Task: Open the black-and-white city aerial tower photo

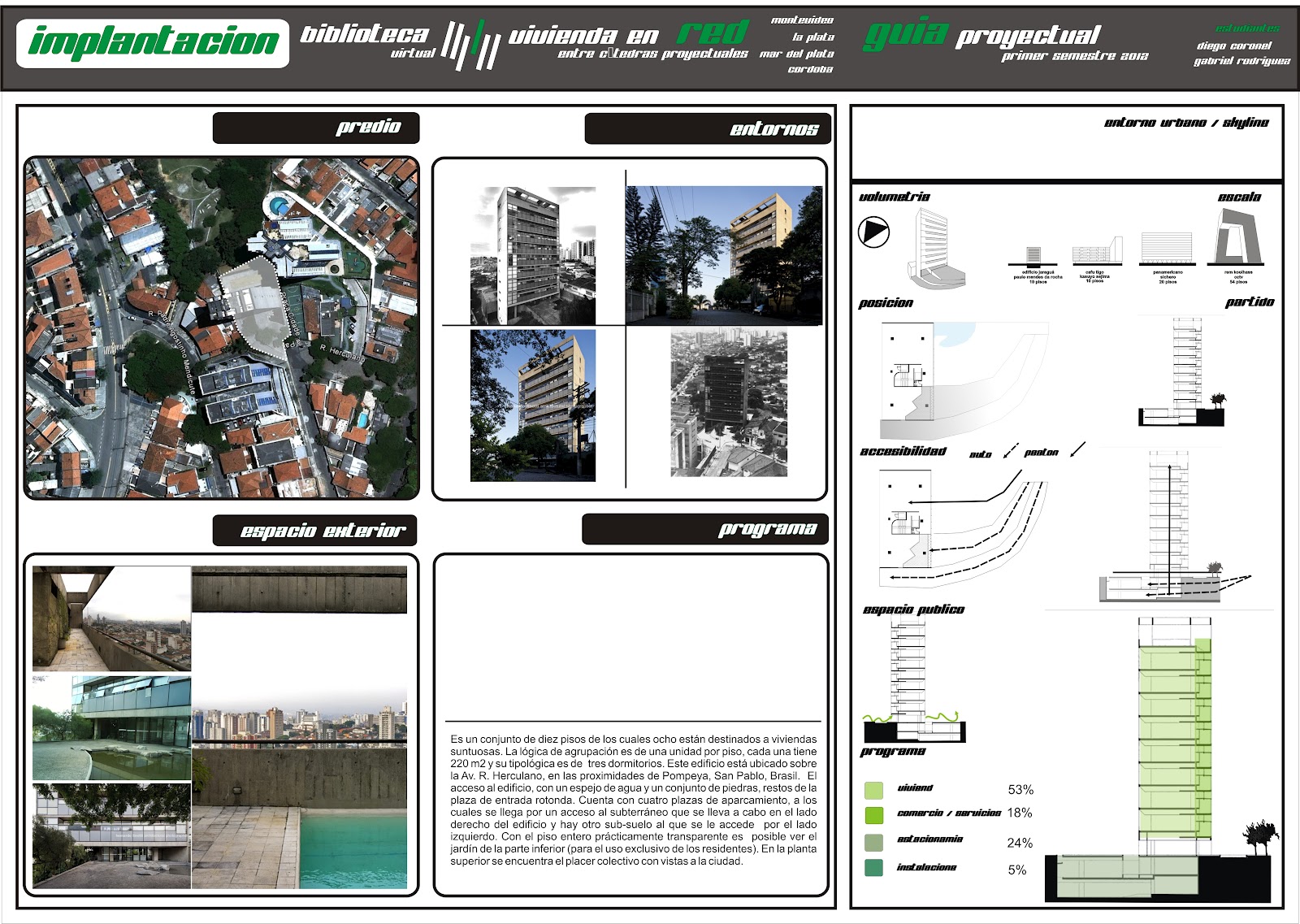Action: pyautogui.click(x=729, y=402)
